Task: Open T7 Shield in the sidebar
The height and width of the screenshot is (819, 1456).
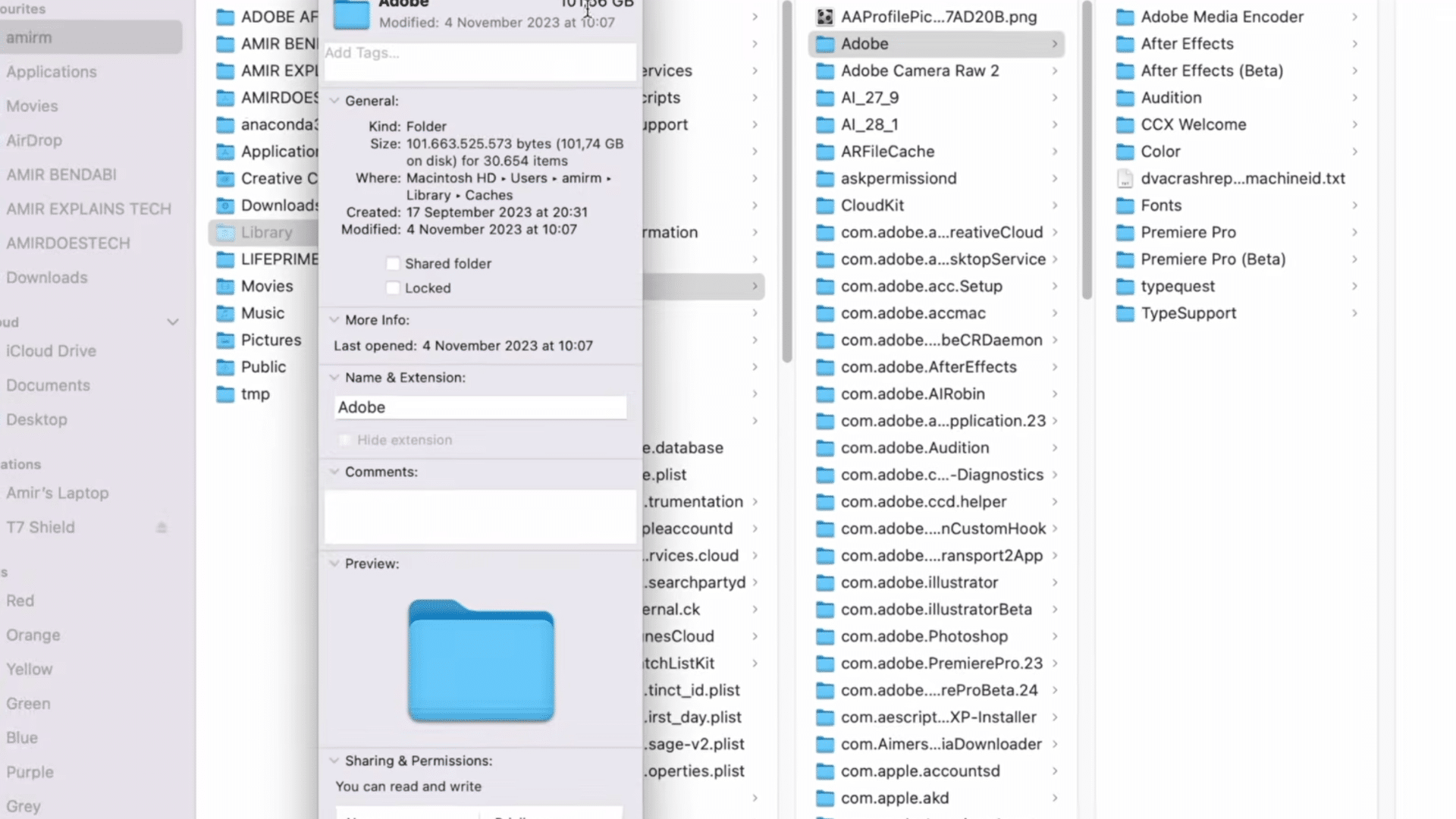Action: 40,527
